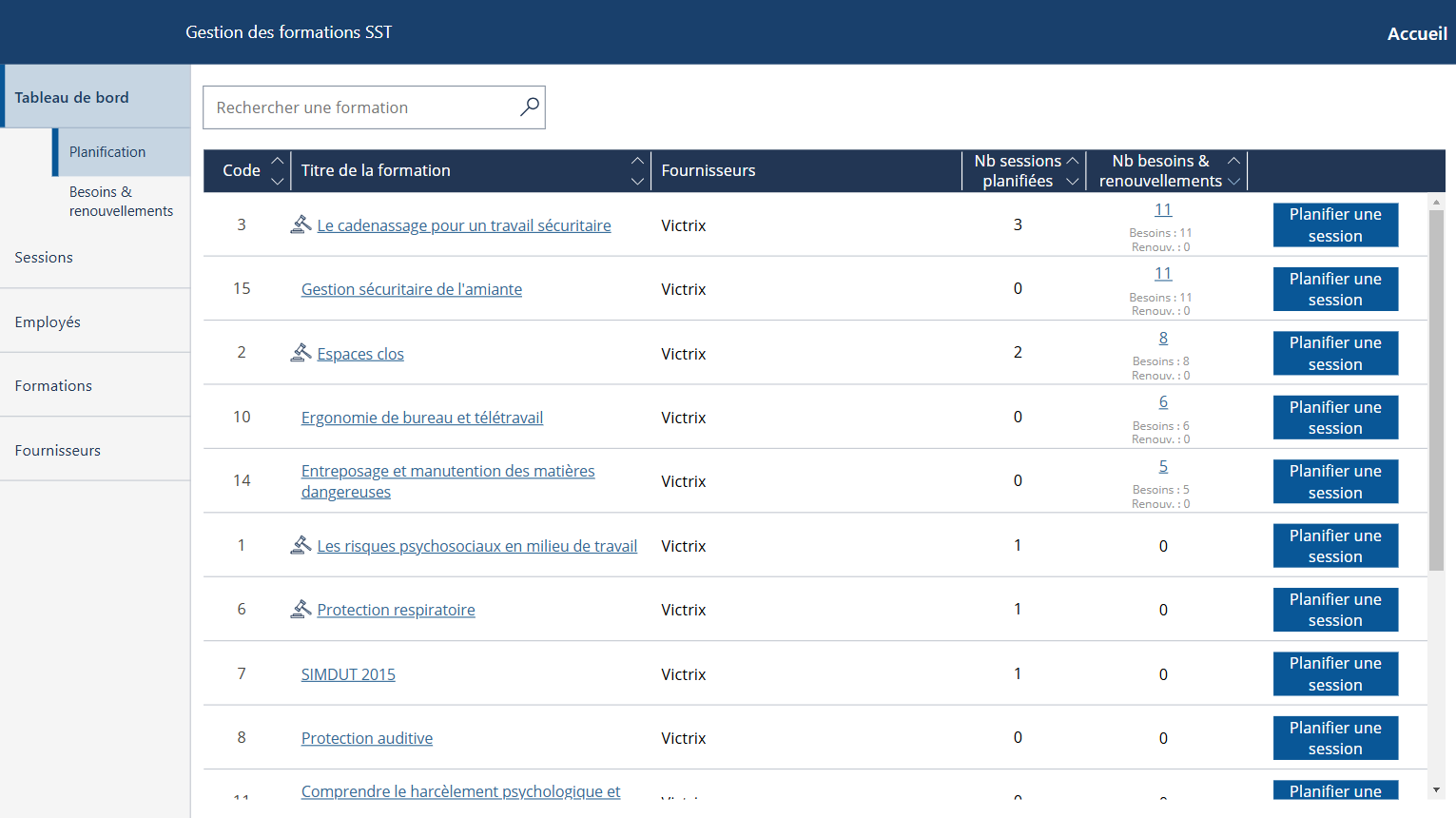Viewport: 1456px width, 818px height.
Task: Click Victrix supplier in Protection respiratoire row
Action: click(684, 610)
